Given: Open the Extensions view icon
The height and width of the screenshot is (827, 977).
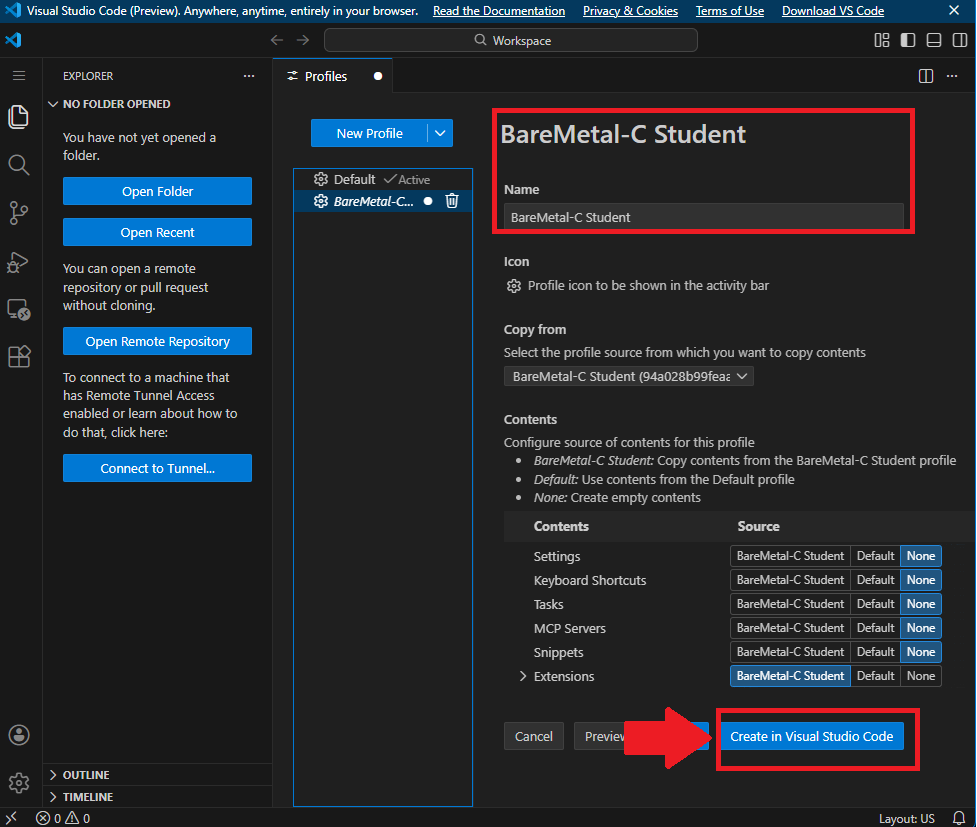Looking at the screenshot, I should (18, 357).
